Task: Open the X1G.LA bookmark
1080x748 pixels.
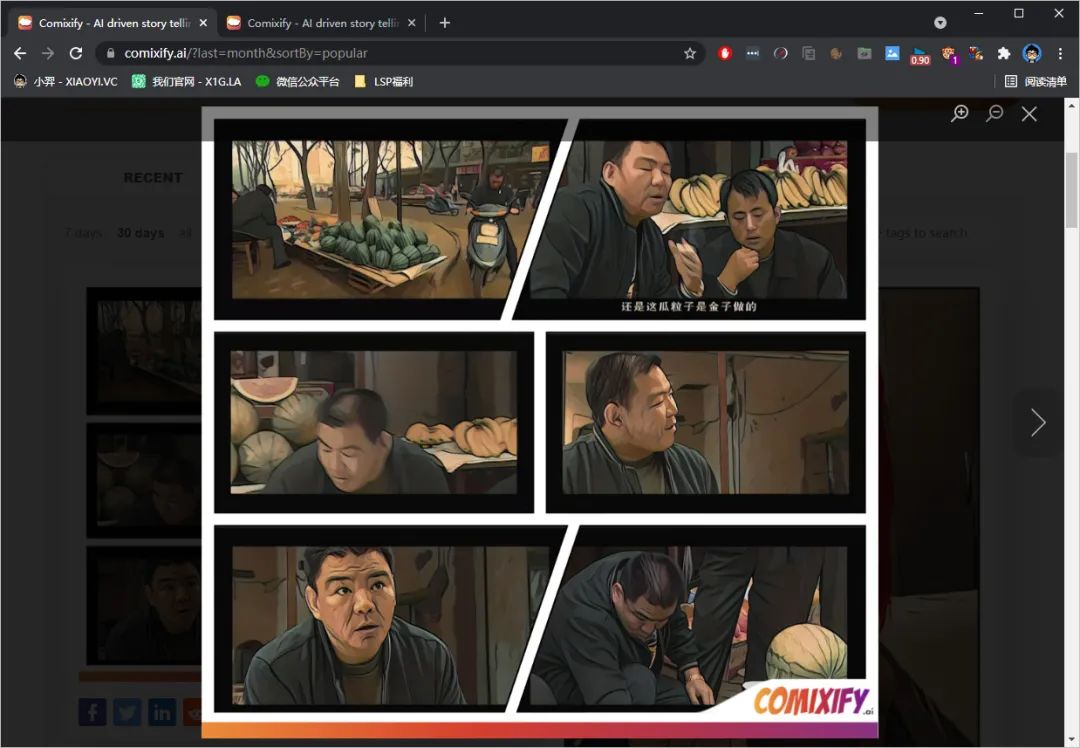Action: (187, 81)
